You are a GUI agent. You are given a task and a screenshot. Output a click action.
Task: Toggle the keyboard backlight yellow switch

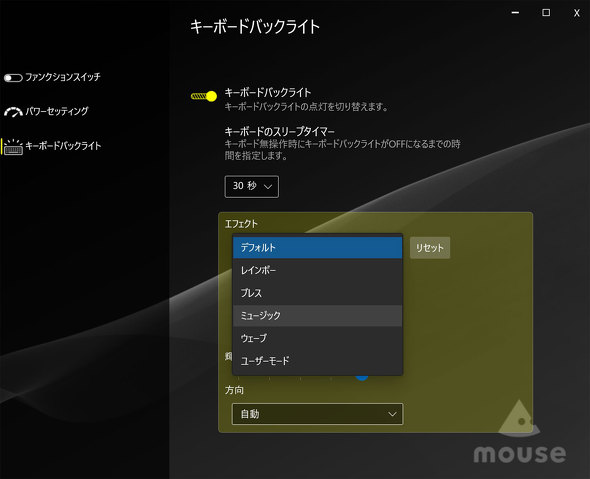[204, 96]
